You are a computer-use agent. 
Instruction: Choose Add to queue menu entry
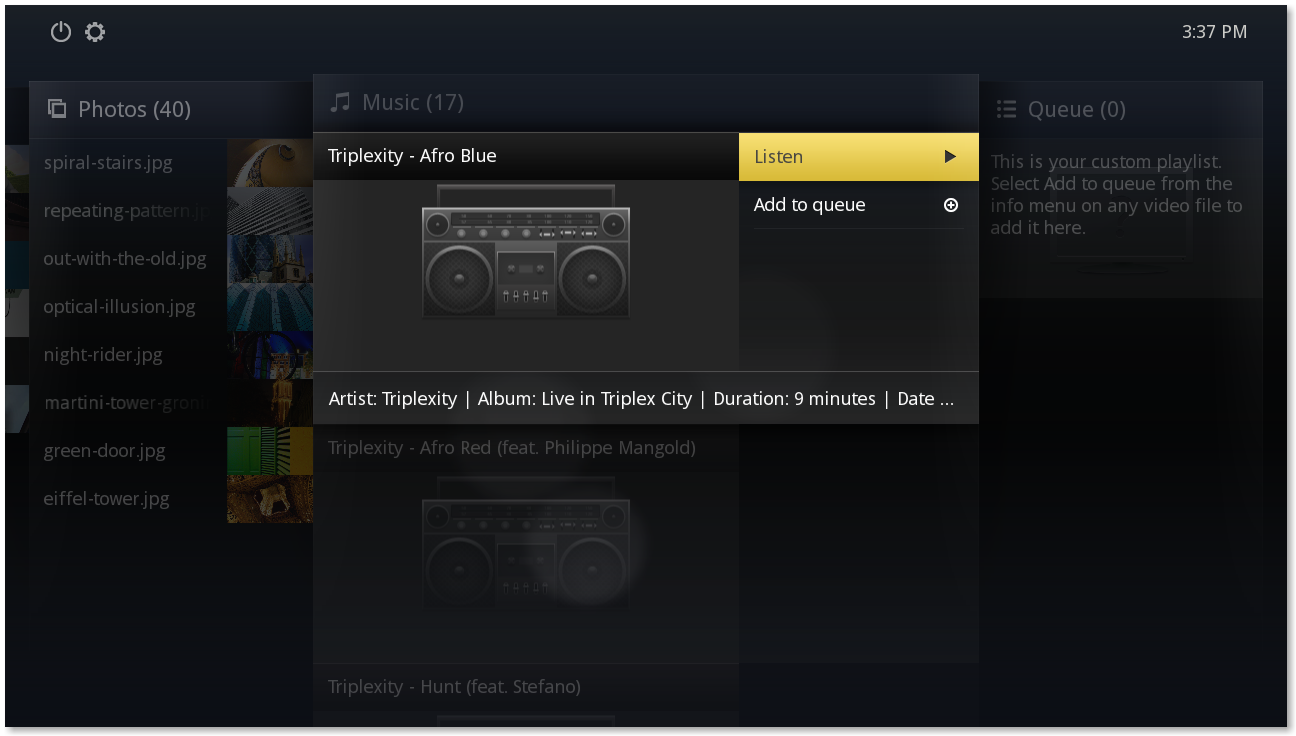pos(858,205)
